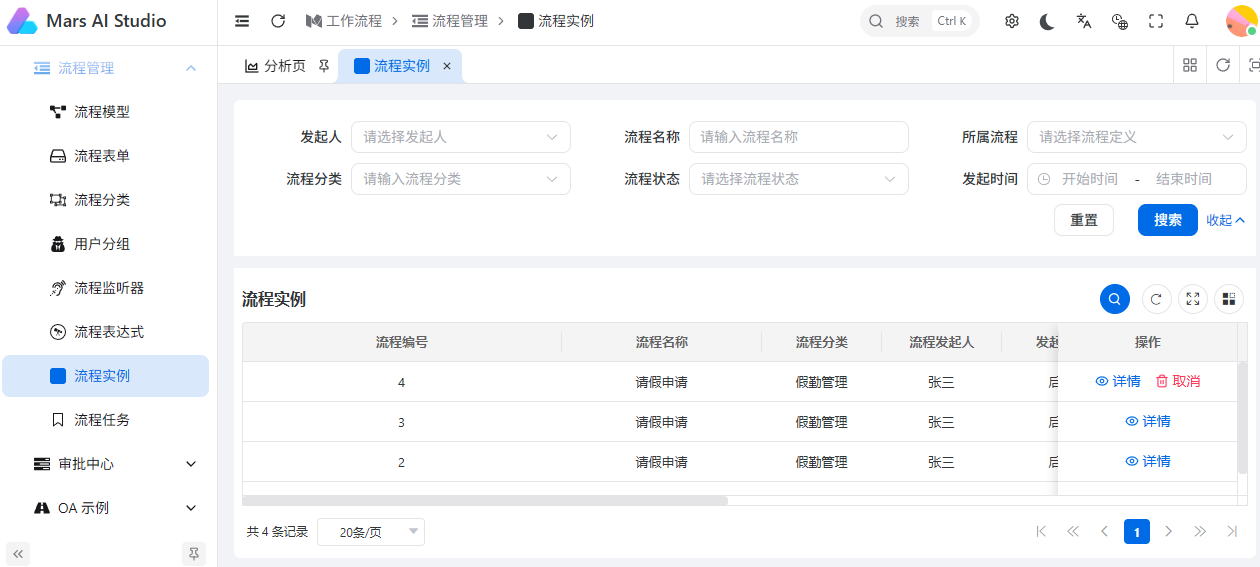Click the refresh icon beside breadcrumb
This screenshot has width=1260, height=567.
click(x=278, y=21)
